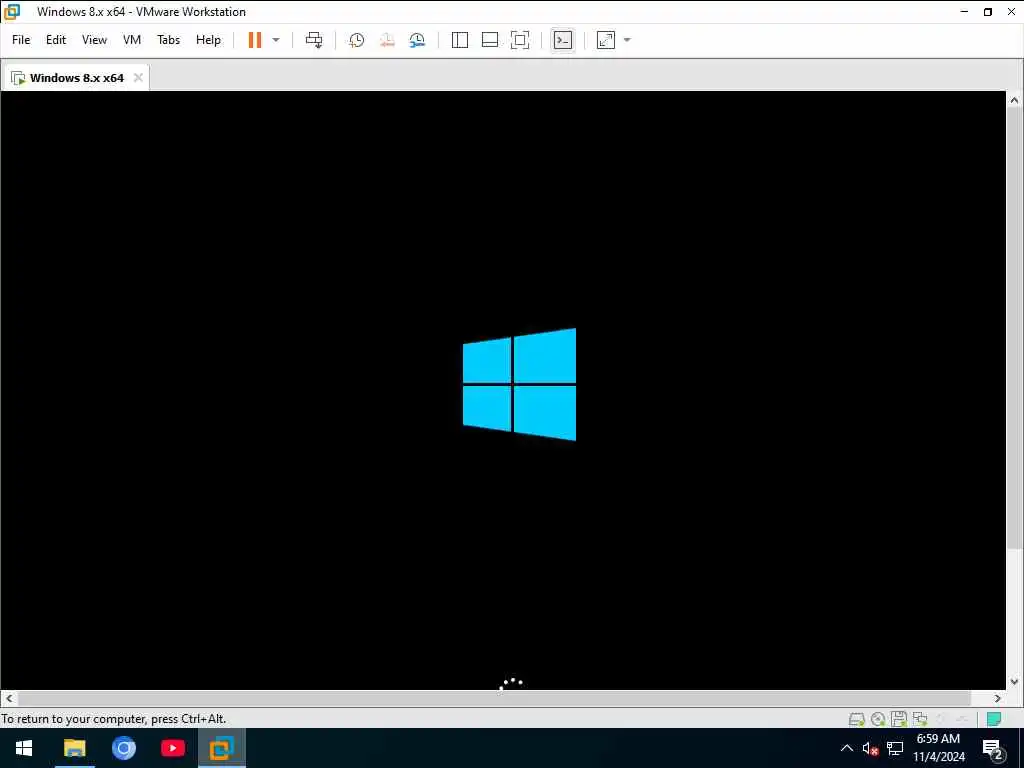The width and height of the screenshot is (1024, 768).
Task: Open the File menu
Action: [21, 40]
